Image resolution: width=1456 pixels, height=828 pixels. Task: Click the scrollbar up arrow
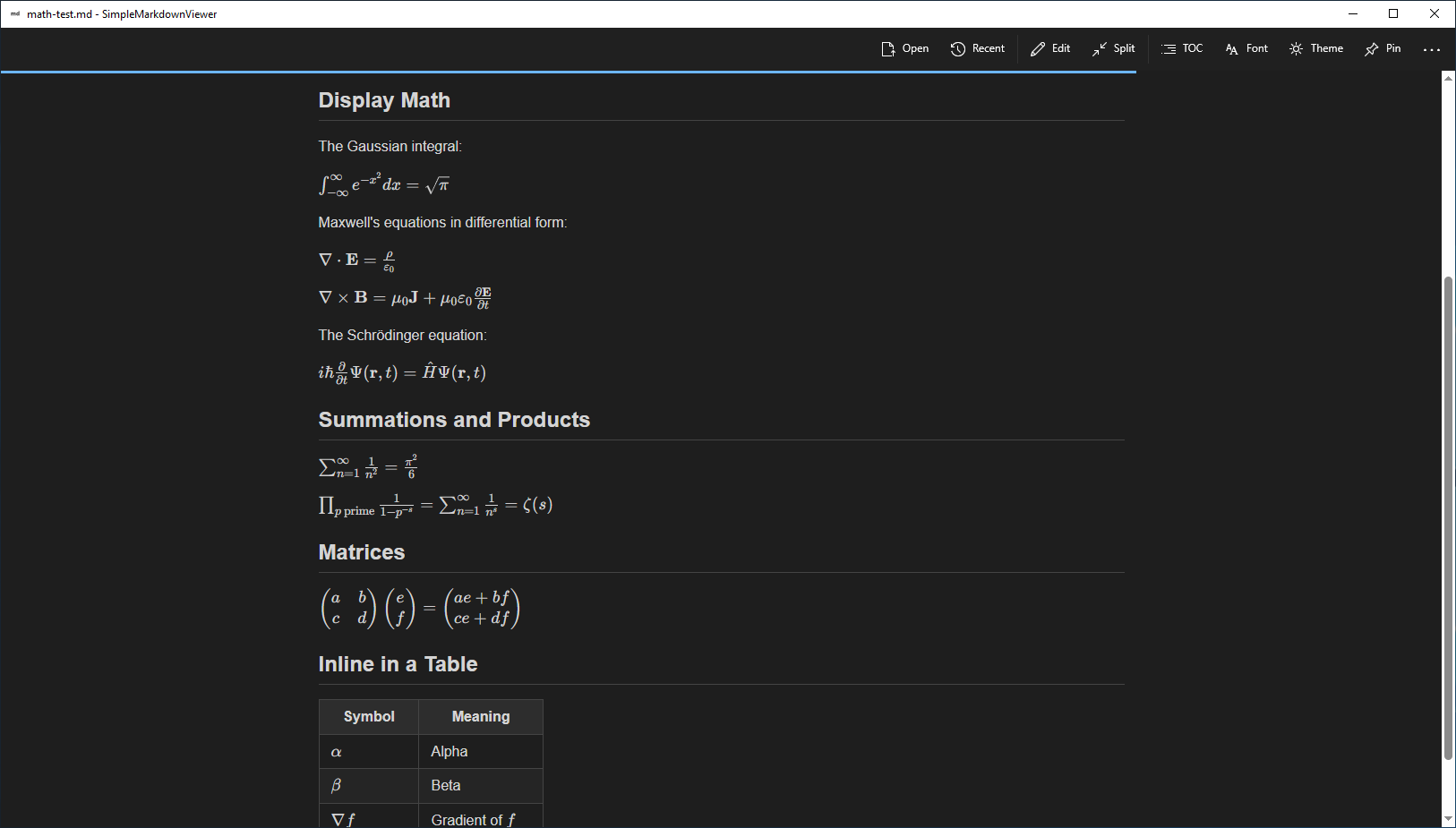pyautogui.click(x=1448, y=78)
